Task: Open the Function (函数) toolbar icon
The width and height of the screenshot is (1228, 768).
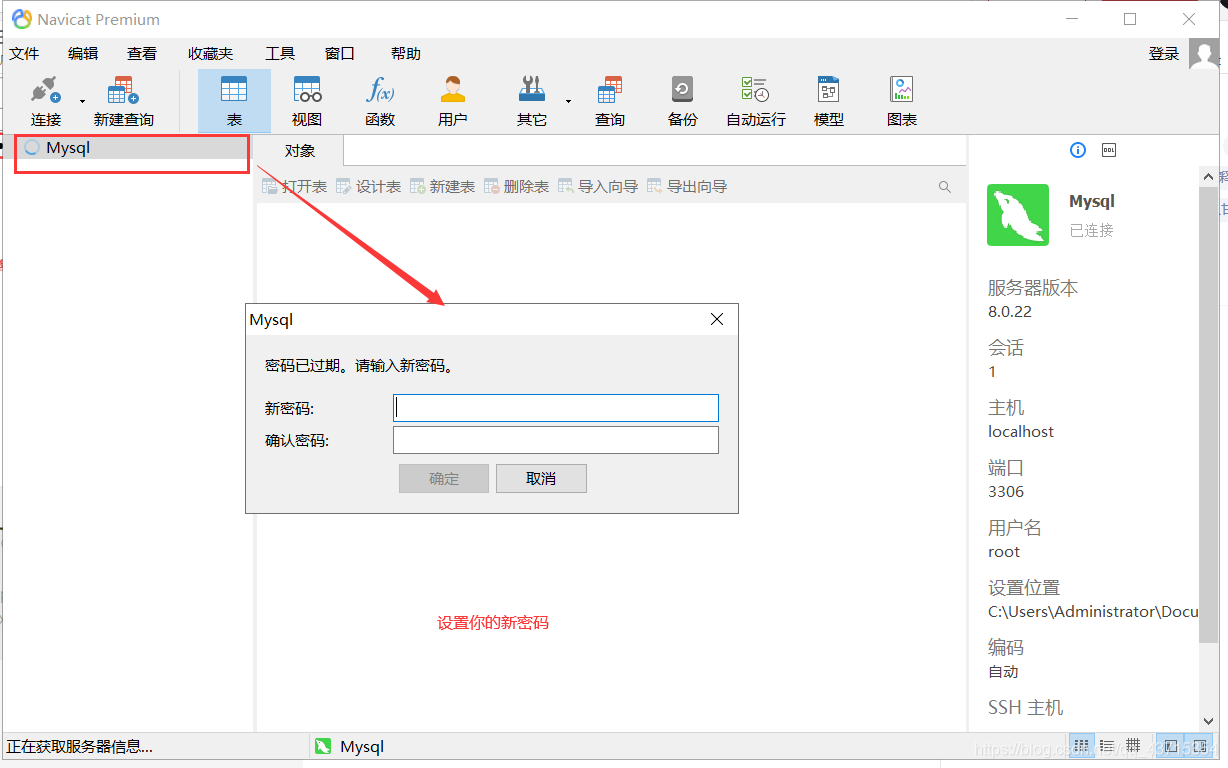Action: (380, 101)
